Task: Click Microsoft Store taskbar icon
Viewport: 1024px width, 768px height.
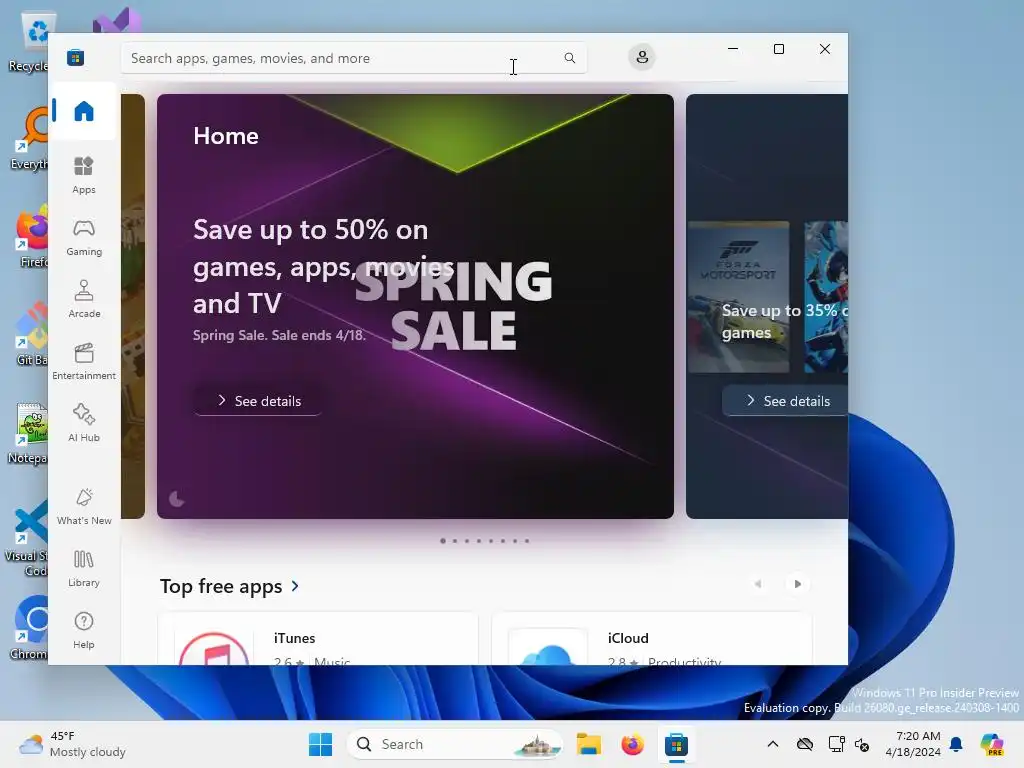Action: (677, 744)
